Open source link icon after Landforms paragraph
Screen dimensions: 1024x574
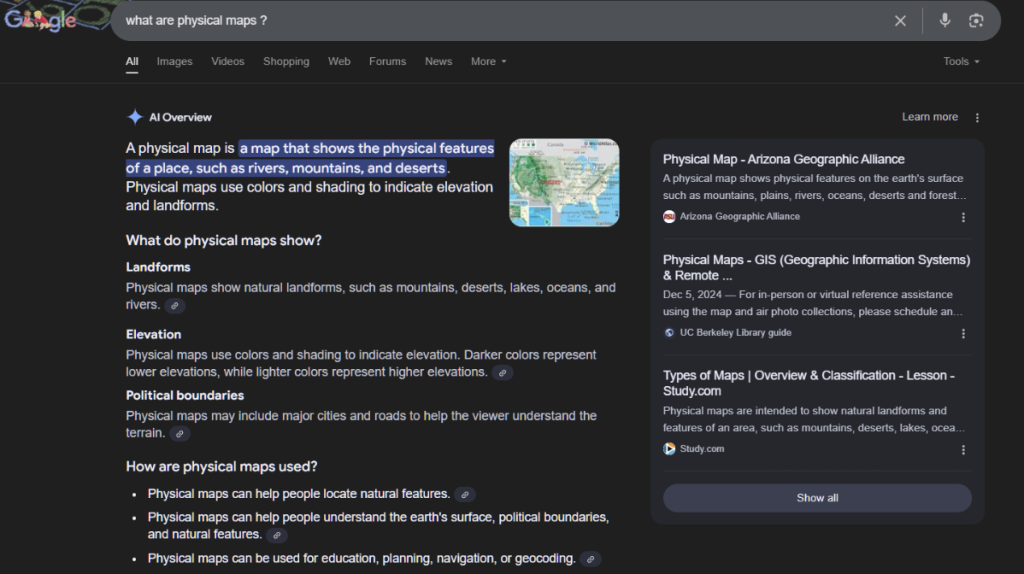pos(174,306)
